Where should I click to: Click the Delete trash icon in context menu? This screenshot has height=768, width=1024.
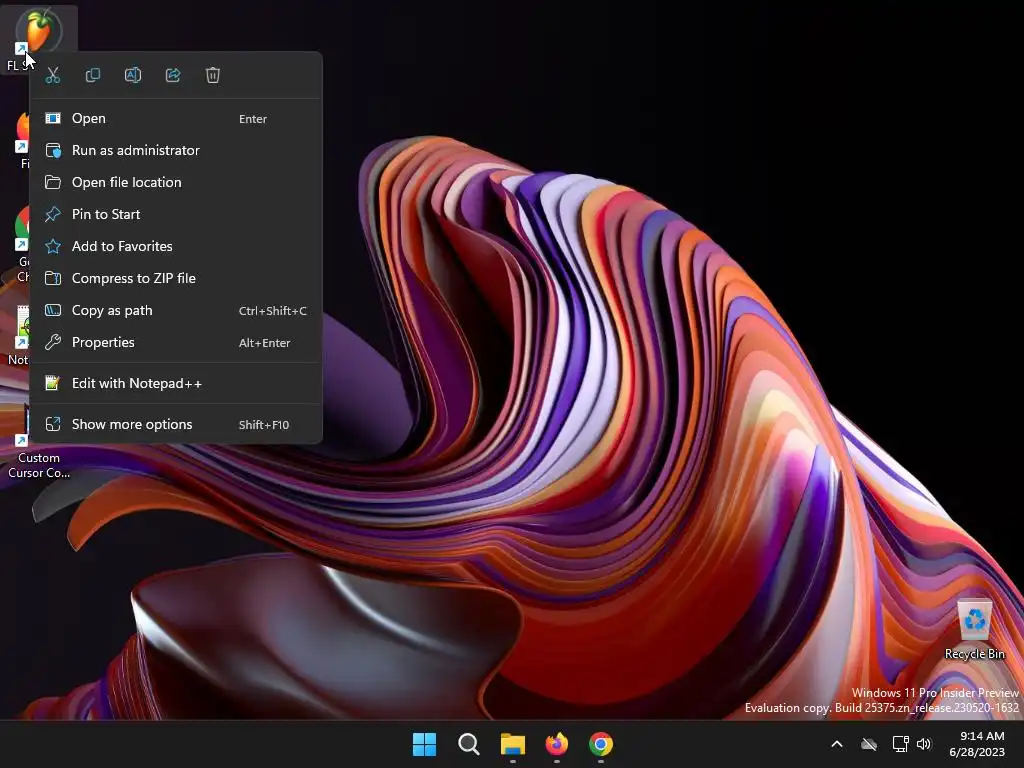(x=213, y=75)
